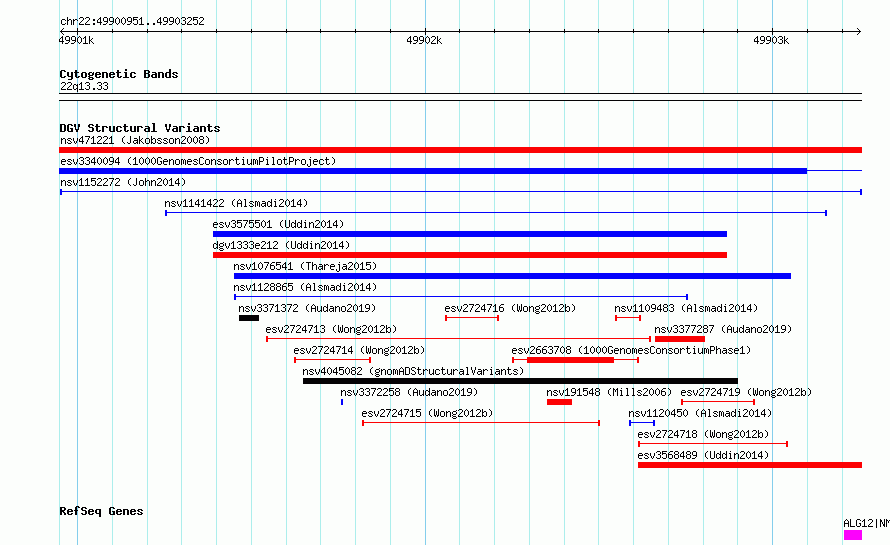This screenshot has height=545, width=890.
Task: Click the nsv191548 (Mills2006) text label
Action: [609, 392]
